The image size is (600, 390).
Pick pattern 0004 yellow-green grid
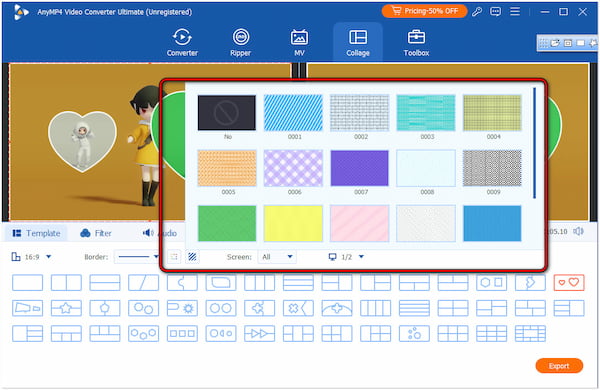[492, 113]
